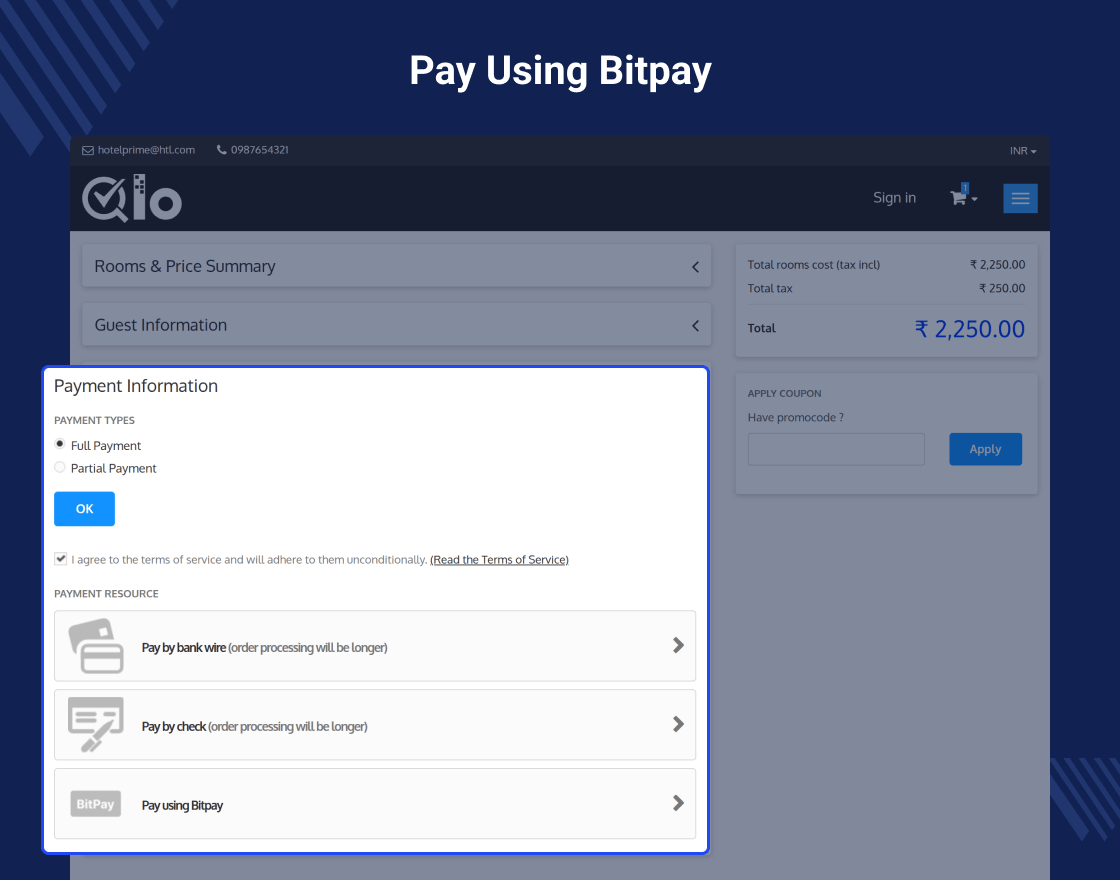Collapse the Rooms & Price Summary section
The image size is (1120, 880).
(x=695, y=267)
